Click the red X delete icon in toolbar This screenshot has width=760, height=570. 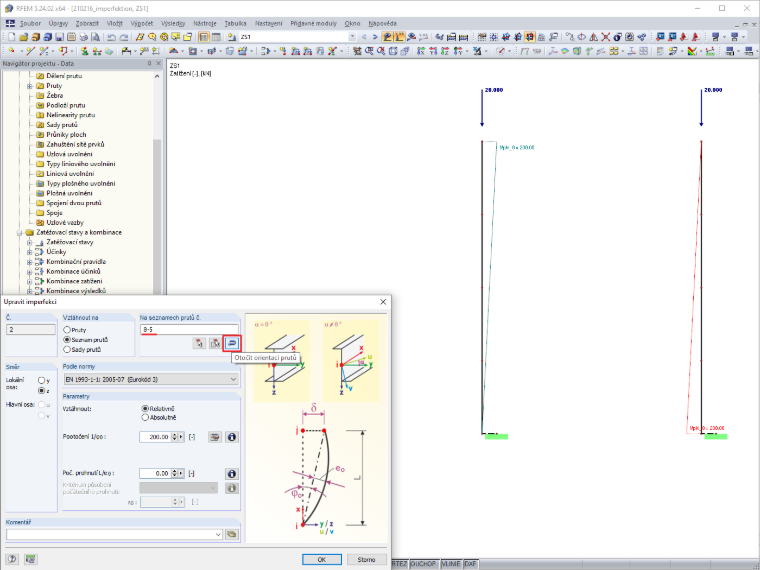tap(605, 37)
